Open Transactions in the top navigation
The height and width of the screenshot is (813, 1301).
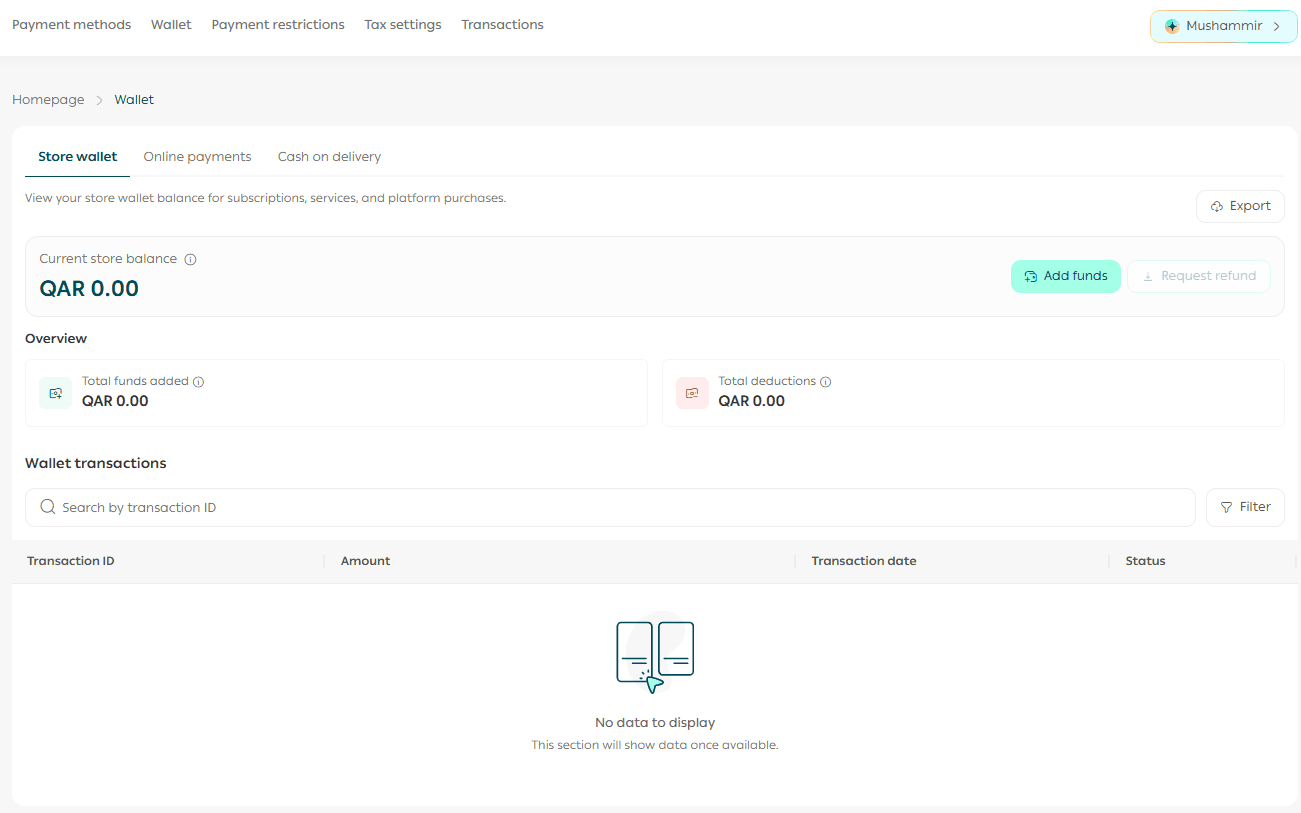502,24
